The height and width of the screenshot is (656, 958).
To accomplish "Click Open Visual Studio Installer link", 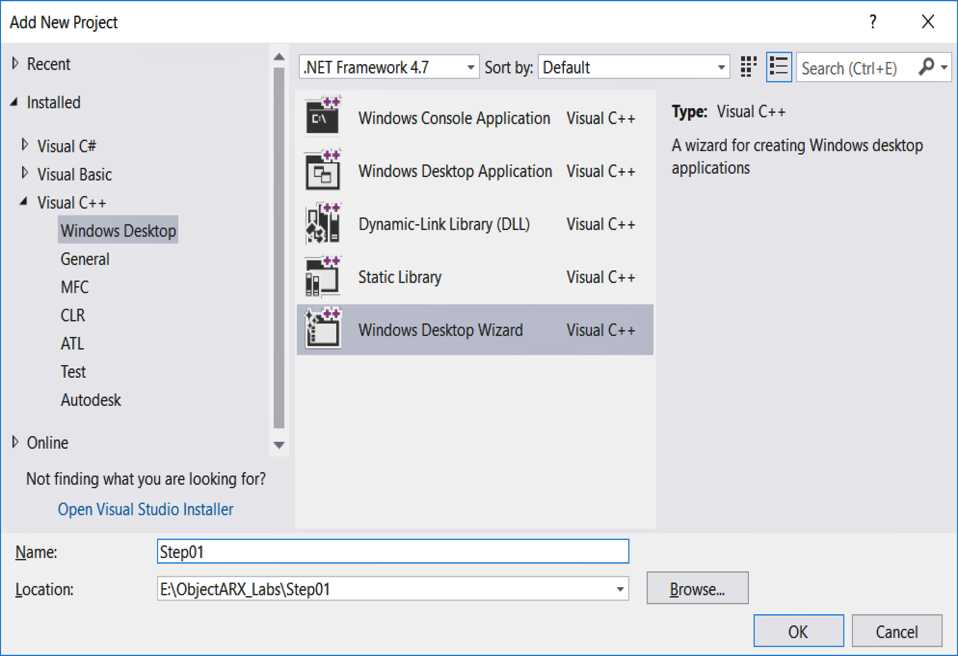I will coord(145,509).
